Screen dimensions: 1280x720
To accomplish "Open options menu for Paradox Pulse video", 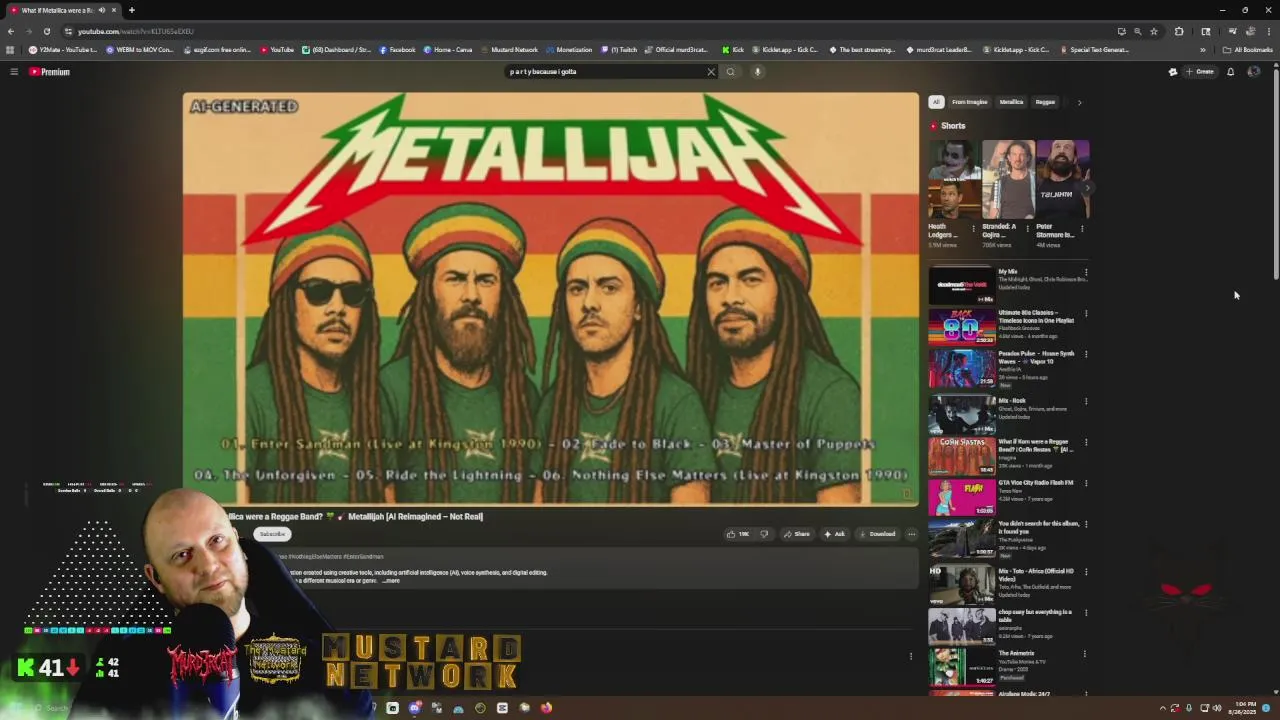I will 1086,355.
